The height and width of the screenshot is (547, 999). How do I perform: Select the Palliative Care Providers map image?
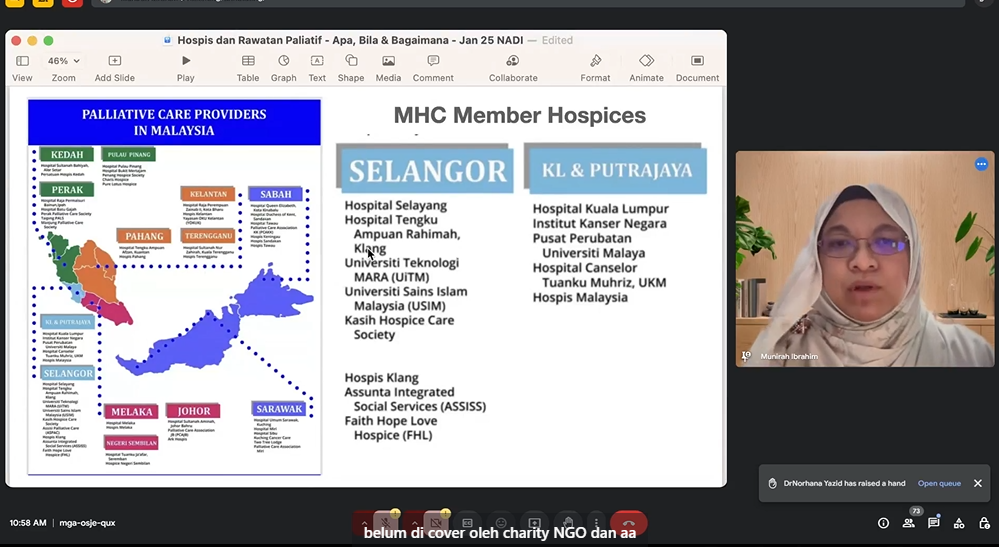tap(174, 287)
